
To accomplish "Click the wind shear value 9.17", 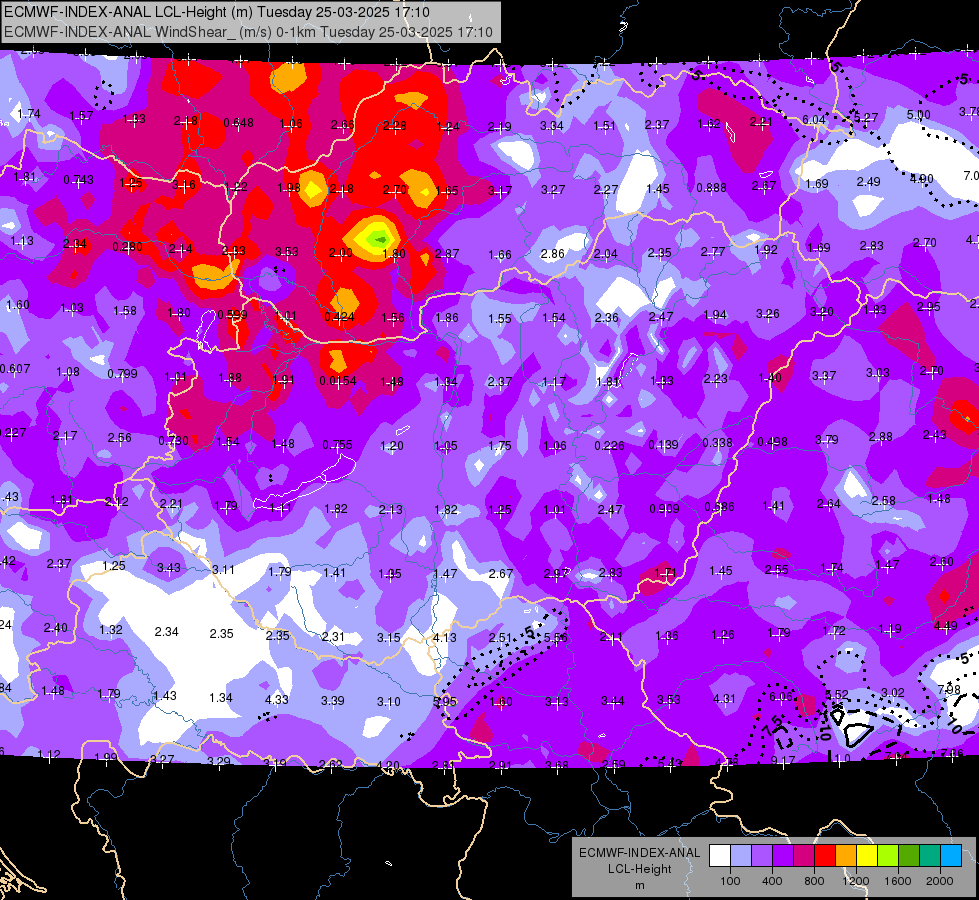I will pos(783,760).
